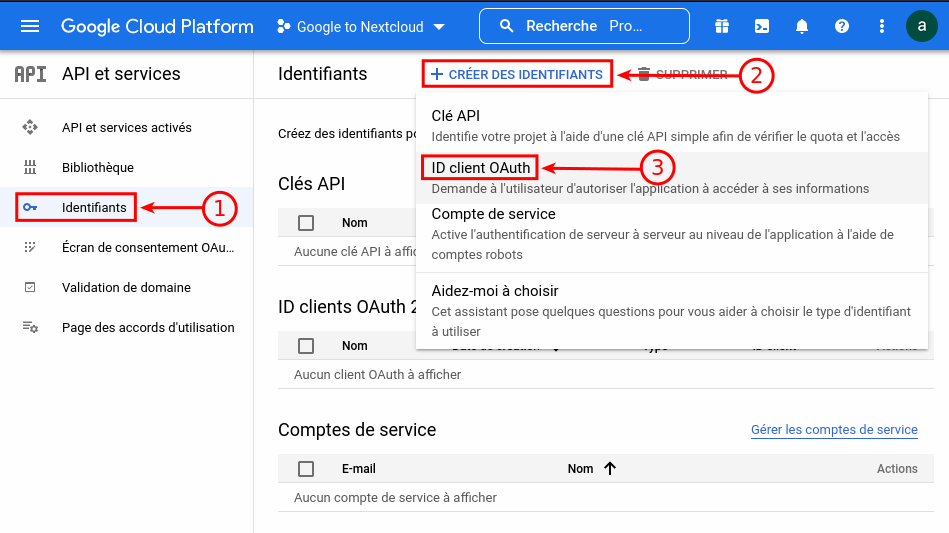Open the gift free trial icon
The height and width of the screenshot is (533, 949).
[721, 26]
